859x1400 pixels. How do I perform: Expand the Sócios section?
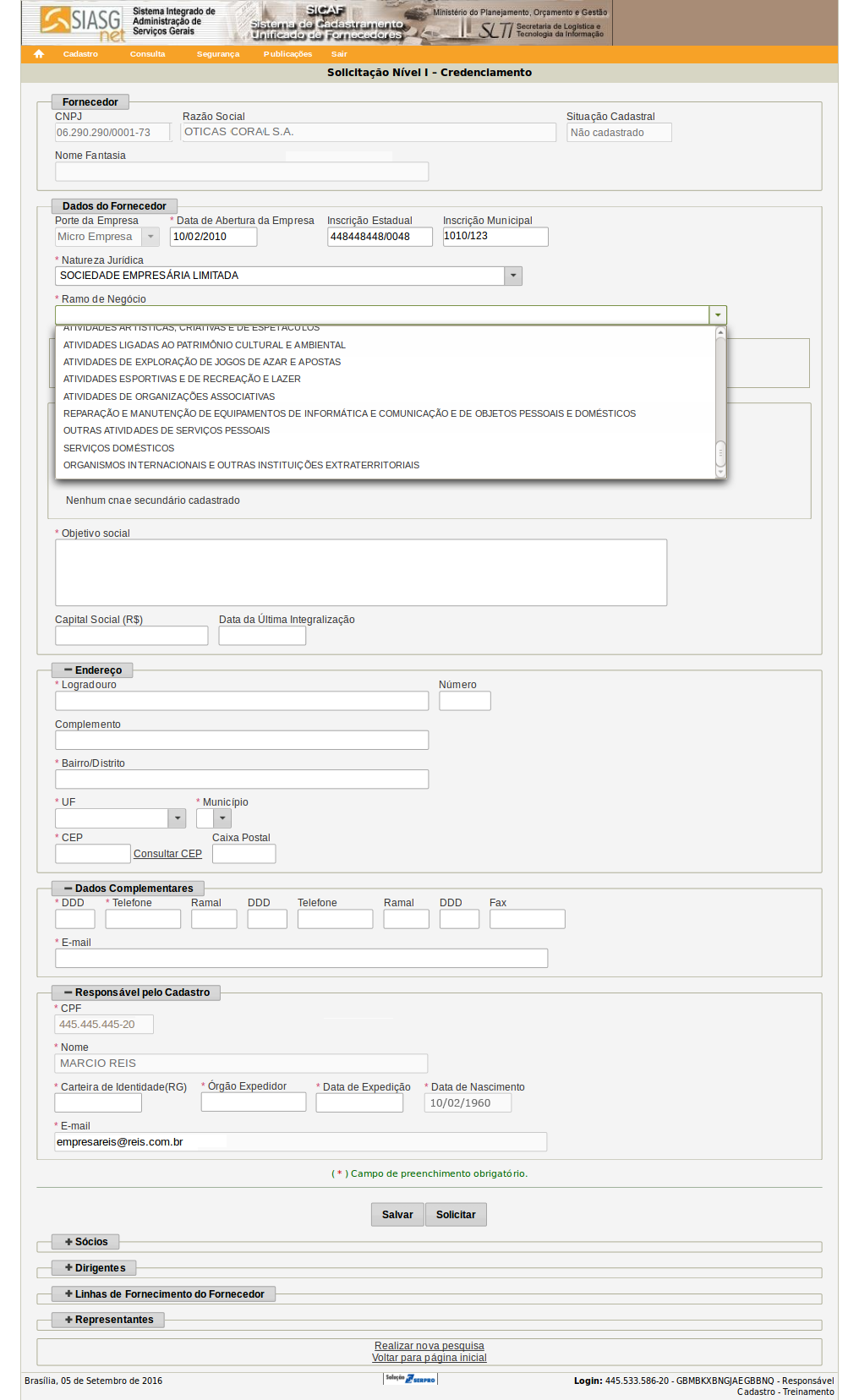(86, 1242)
